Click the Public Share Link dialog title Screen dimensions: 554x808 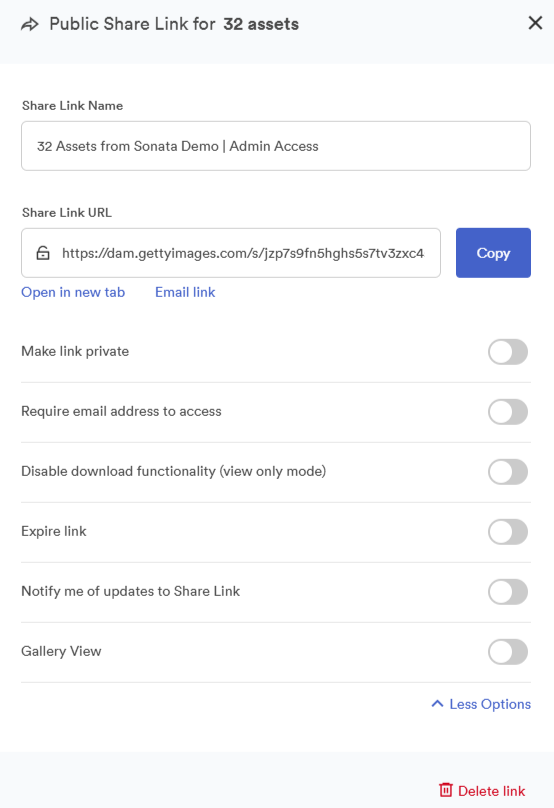[174, 24]
